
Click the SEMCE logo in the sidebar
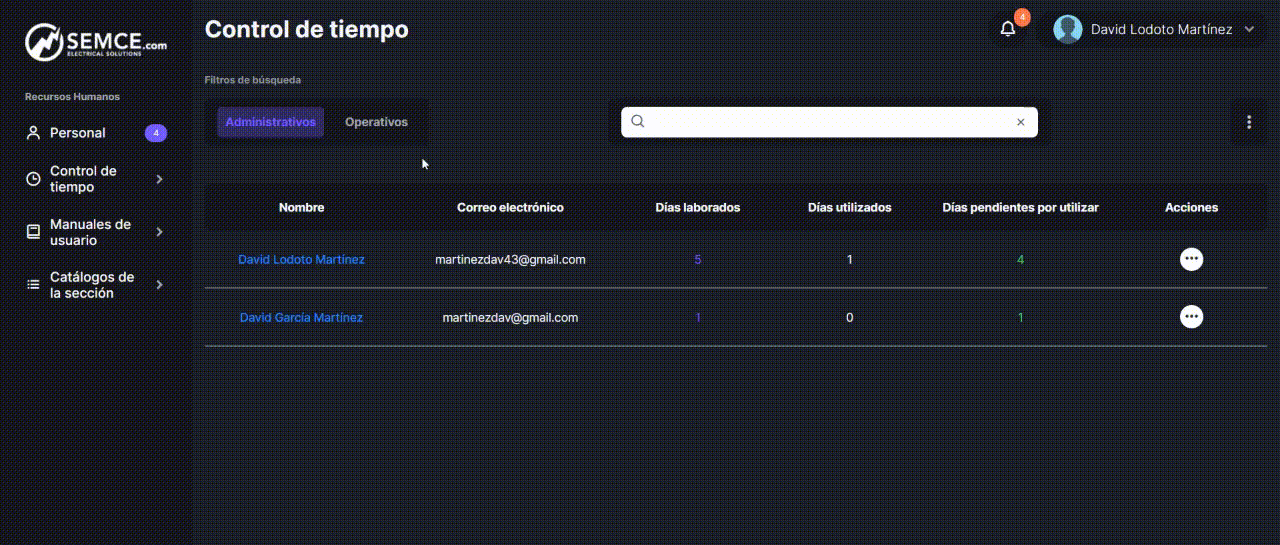(x=95, y=43)
